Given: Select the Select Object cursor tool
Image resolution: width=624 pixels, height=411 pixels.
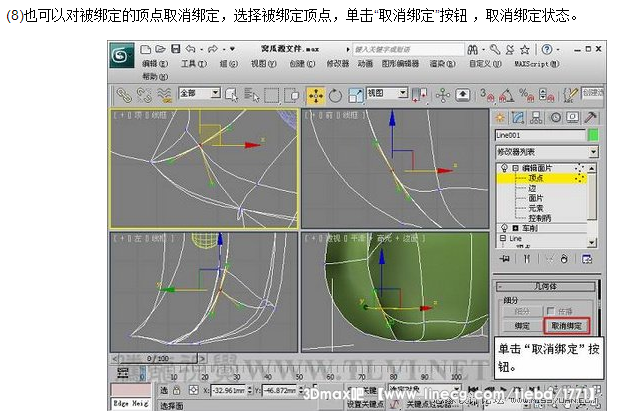Looking at the screenshot, I should point(231,95).
